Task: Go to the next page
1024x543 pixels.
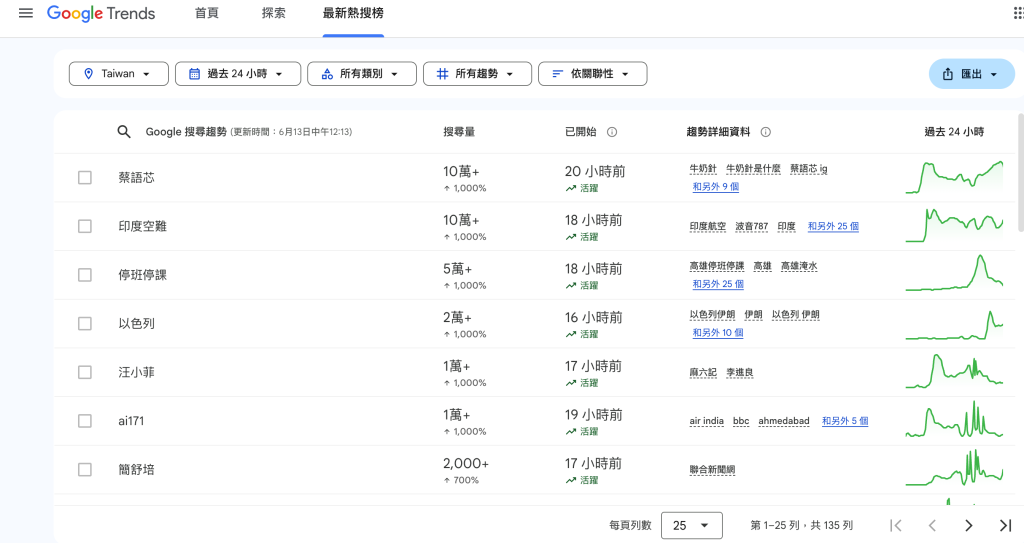Action: pos(969,525)
